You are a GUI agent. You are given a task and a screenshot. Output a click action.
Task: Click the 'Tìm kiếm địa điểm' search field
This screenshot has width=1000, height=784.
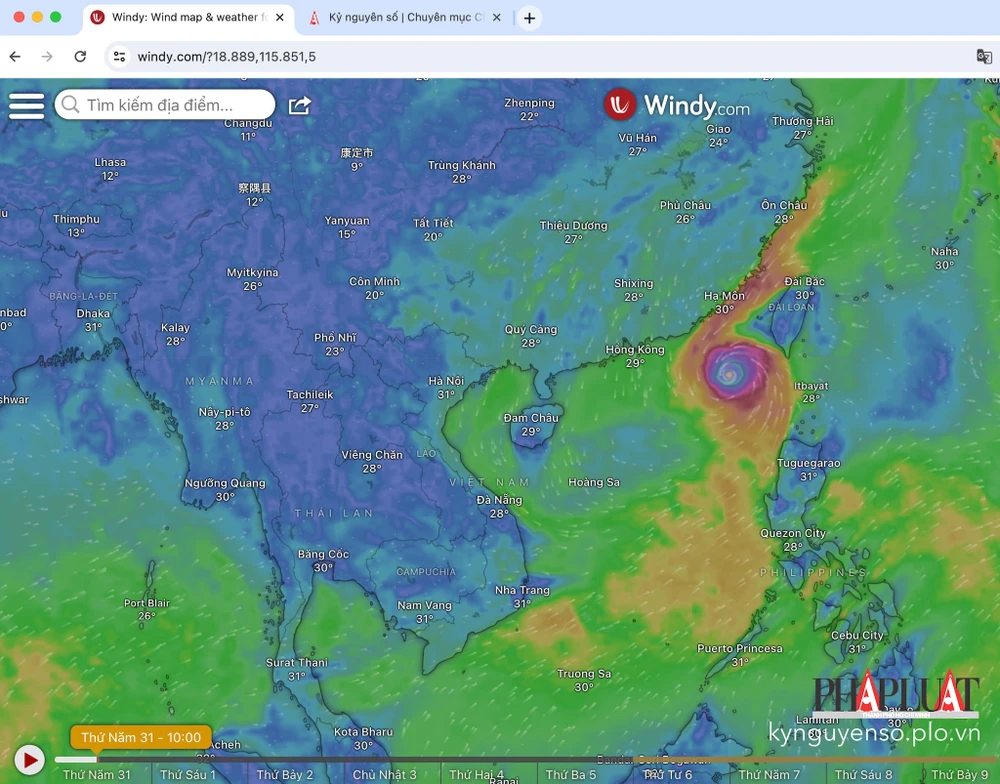pyautogui.click(x=170, y=105)
